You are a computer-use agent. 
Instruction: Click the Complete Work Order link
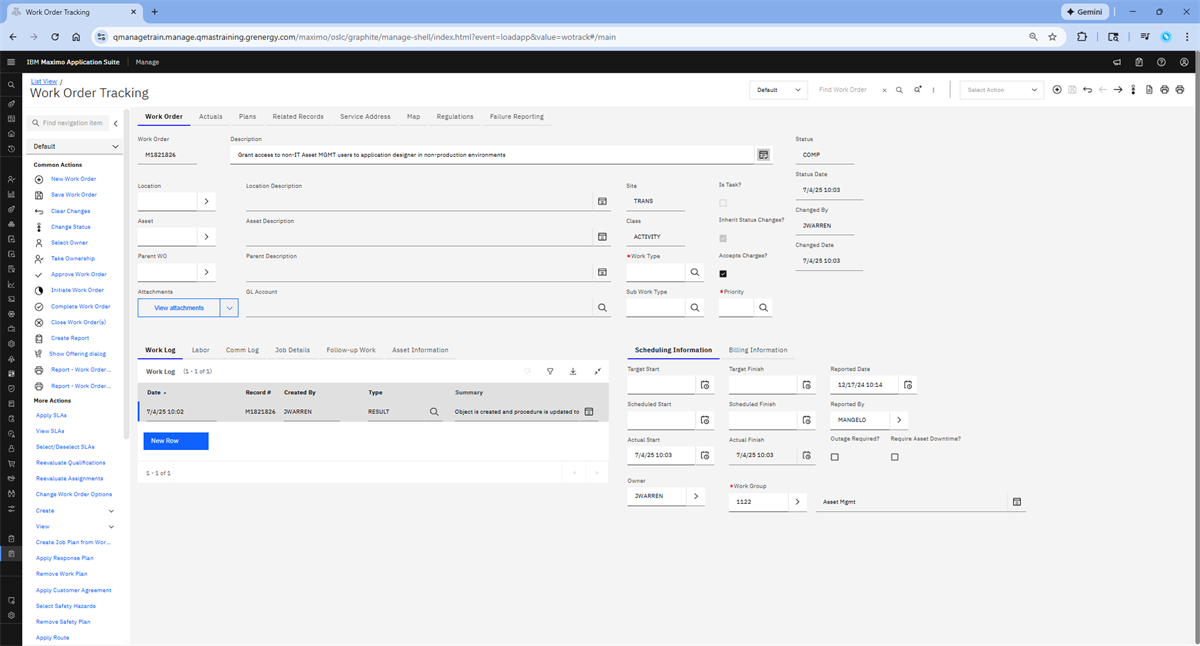80,307
